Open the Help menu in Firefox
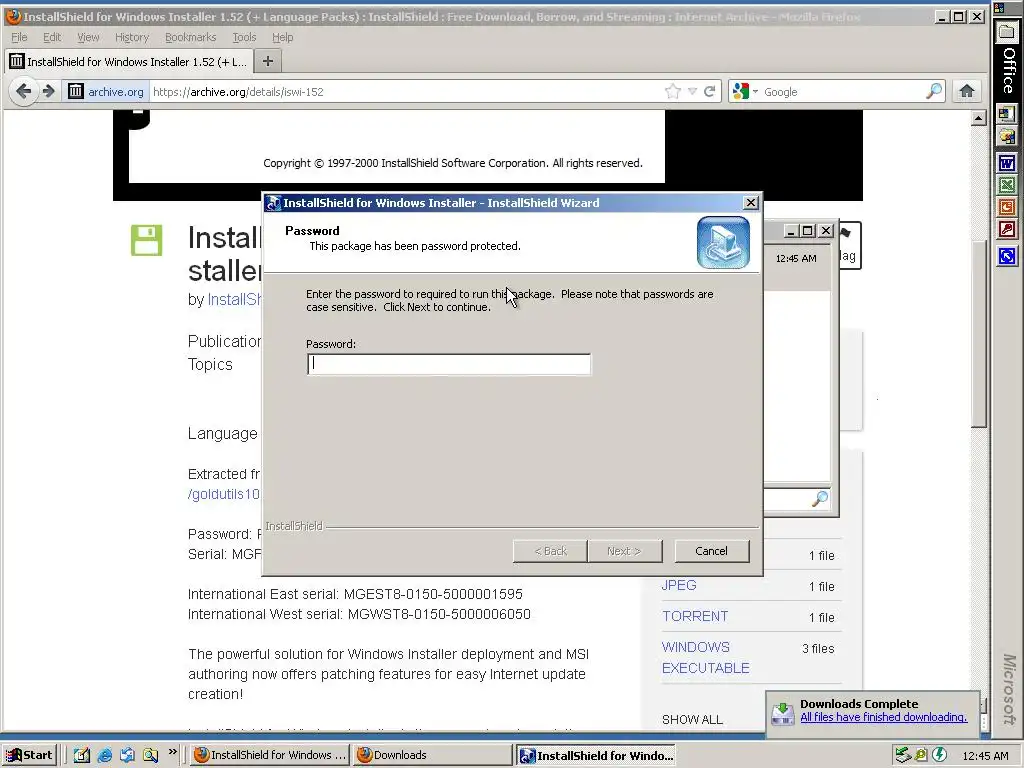 click(x=282, y=37)
